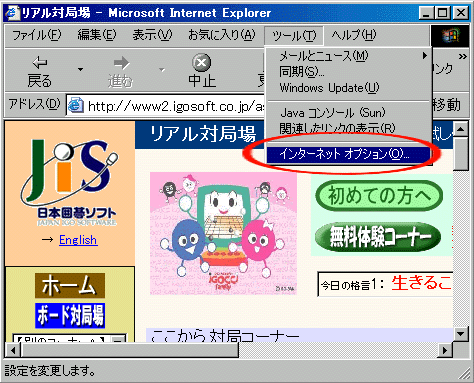Click the Back (戻る) arrow button
The image size is (474, 383).
tap(40, 71)
